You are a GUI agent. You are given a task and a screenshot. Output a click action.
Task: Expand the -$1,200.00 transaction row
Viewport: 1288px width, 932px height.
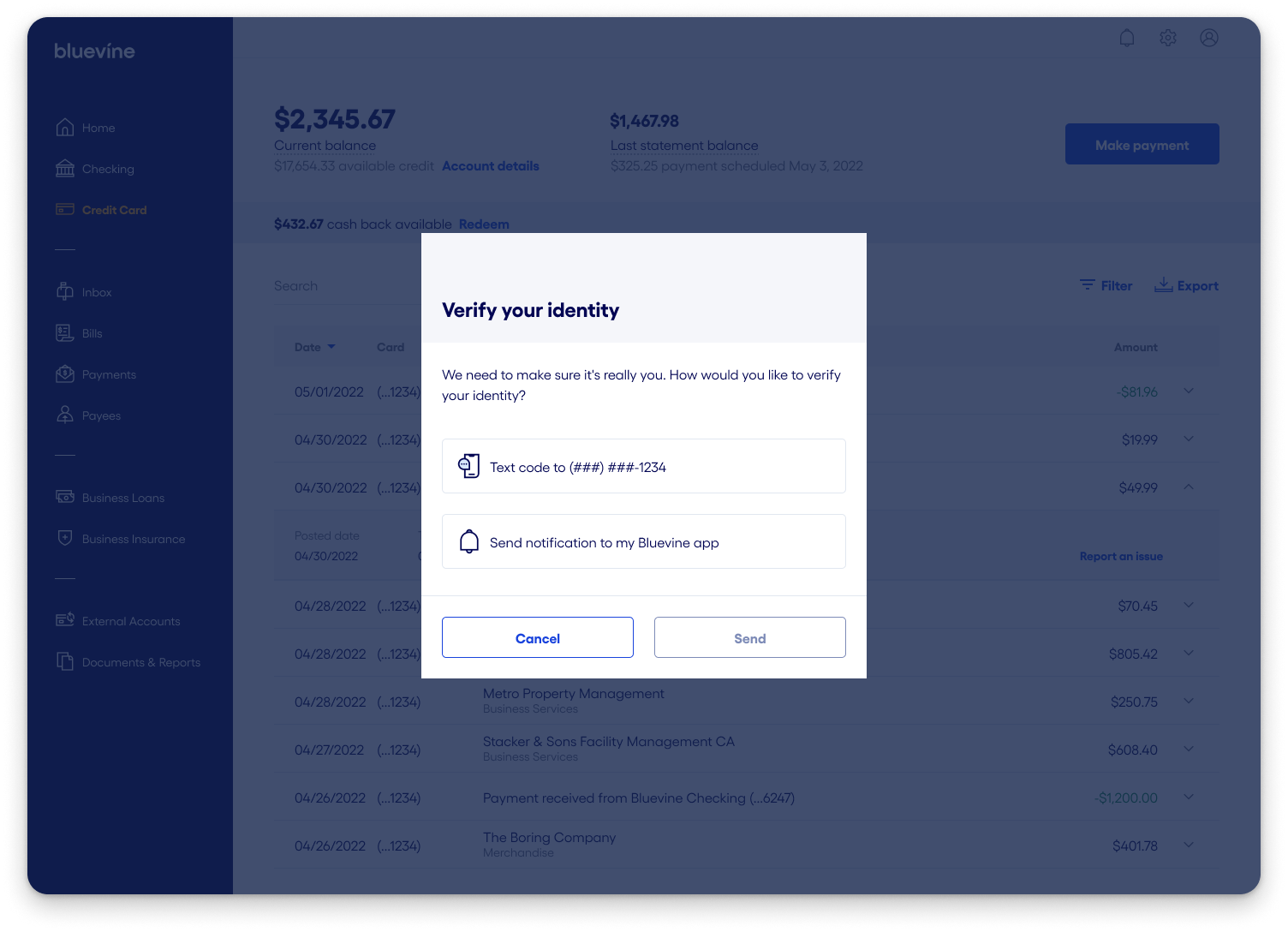coord(1189,798)
